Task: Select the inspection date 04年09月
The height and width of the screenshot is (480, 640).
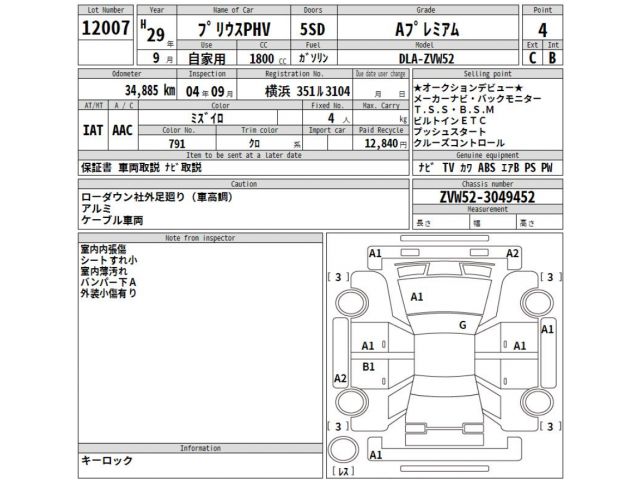Action: click(x=209, y=91)
